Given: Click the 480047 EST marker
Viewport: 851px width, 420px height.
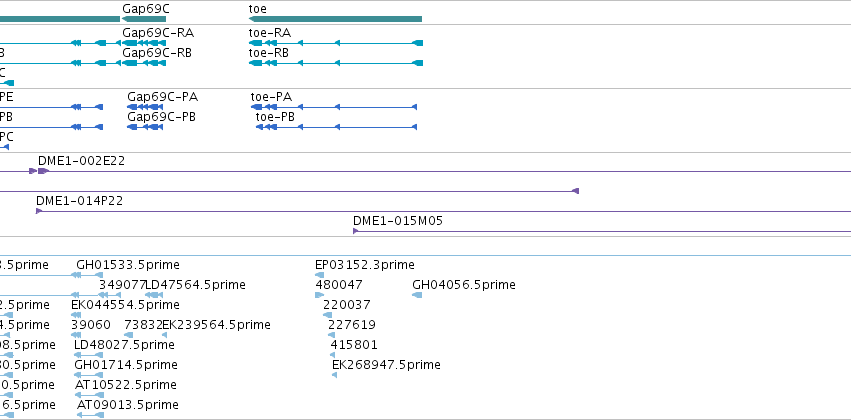Looking at the screenshot, I should (x=319, y=295).
